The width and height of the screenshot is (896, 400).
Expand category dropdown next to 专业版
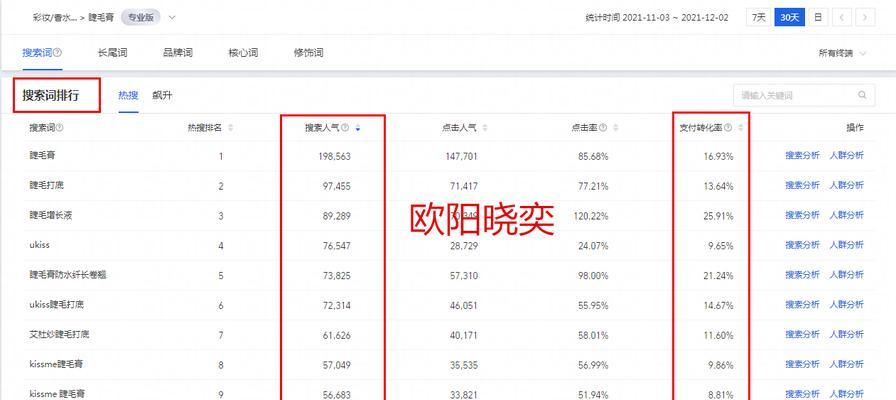(x=172, y=18)
